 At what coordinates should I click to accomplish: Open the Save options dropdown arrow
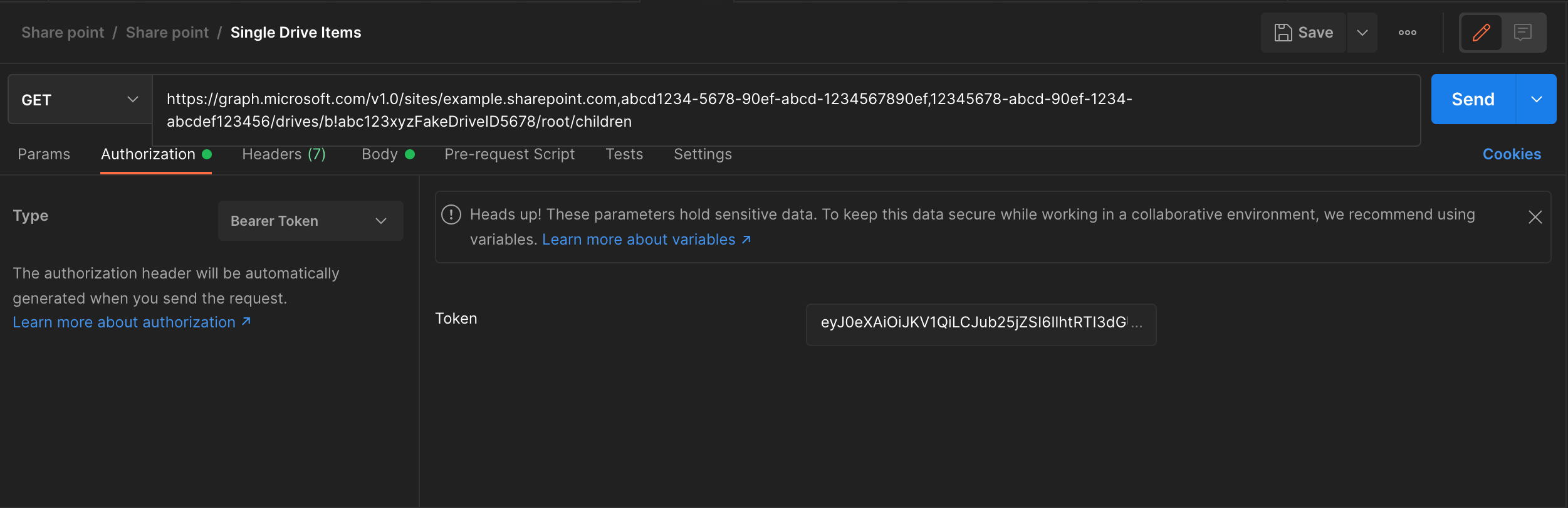[1362, 33]
